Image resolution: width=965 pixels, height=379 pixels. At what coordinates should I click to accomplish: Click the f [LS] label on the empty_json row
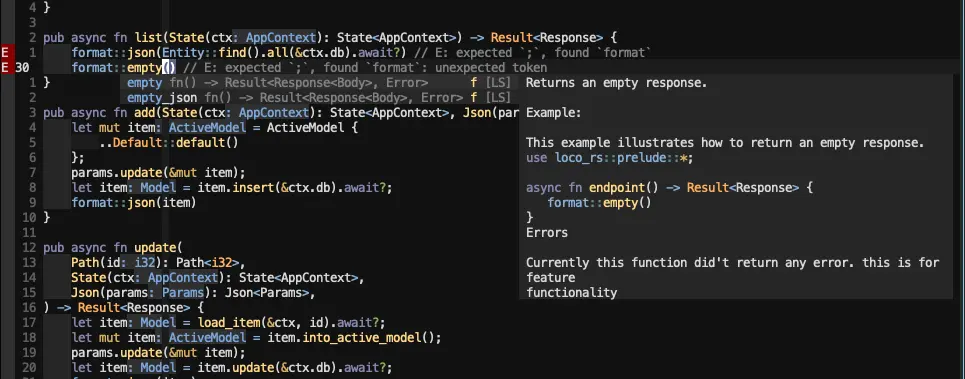tap(491, 98)
